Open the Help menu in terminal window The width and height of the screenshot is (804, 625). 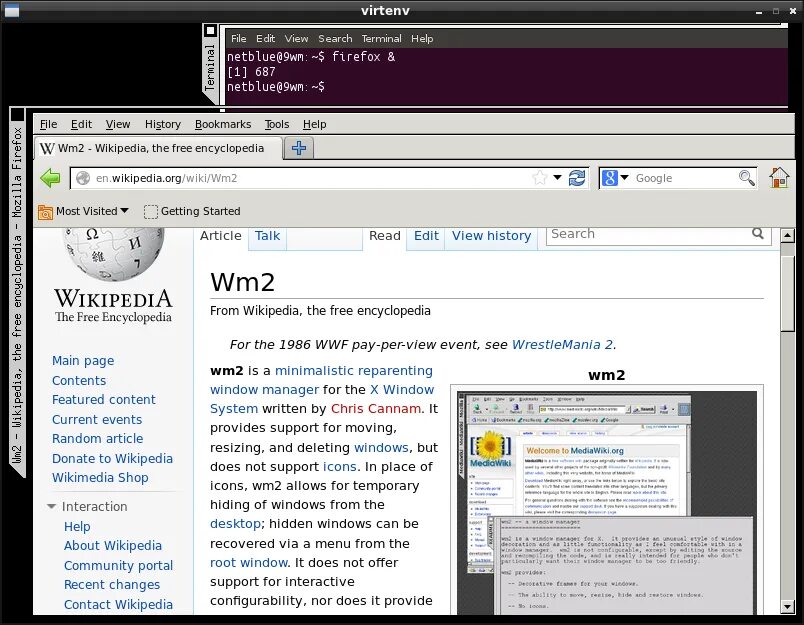click(x=422, y=38)
